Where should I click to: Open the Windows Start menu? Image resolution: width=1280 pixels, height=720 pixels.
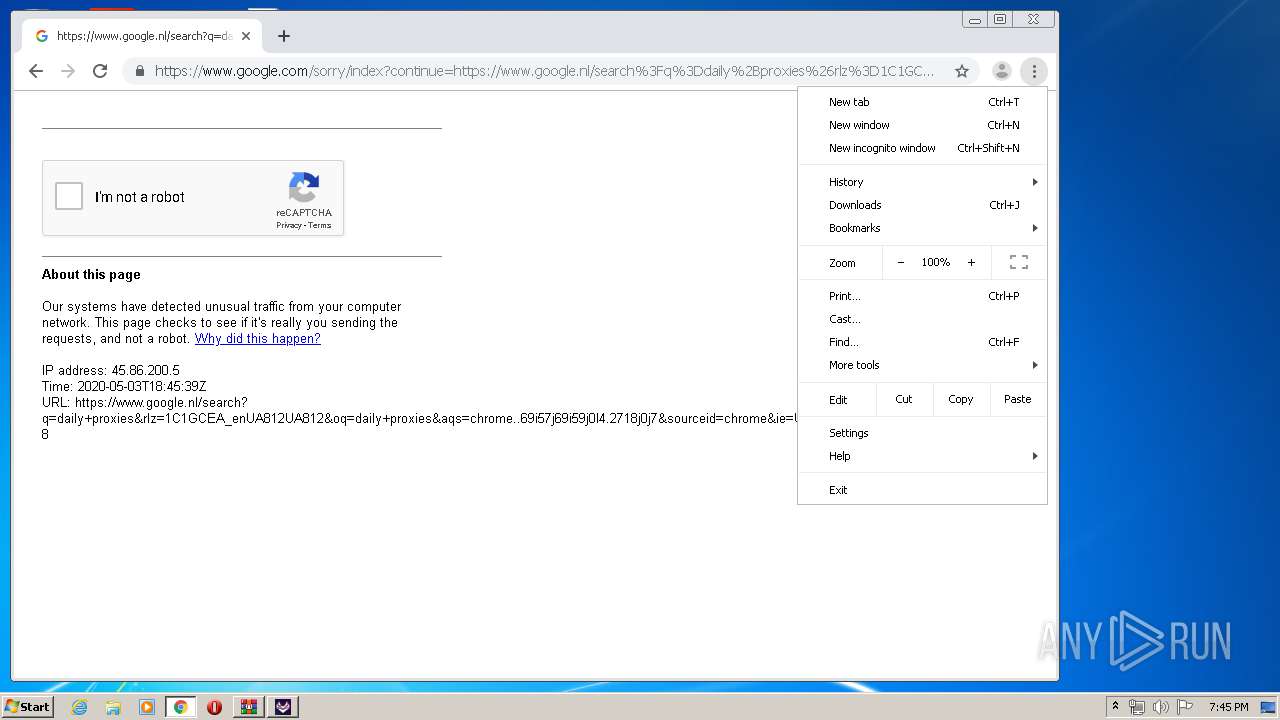pos(27,706)
